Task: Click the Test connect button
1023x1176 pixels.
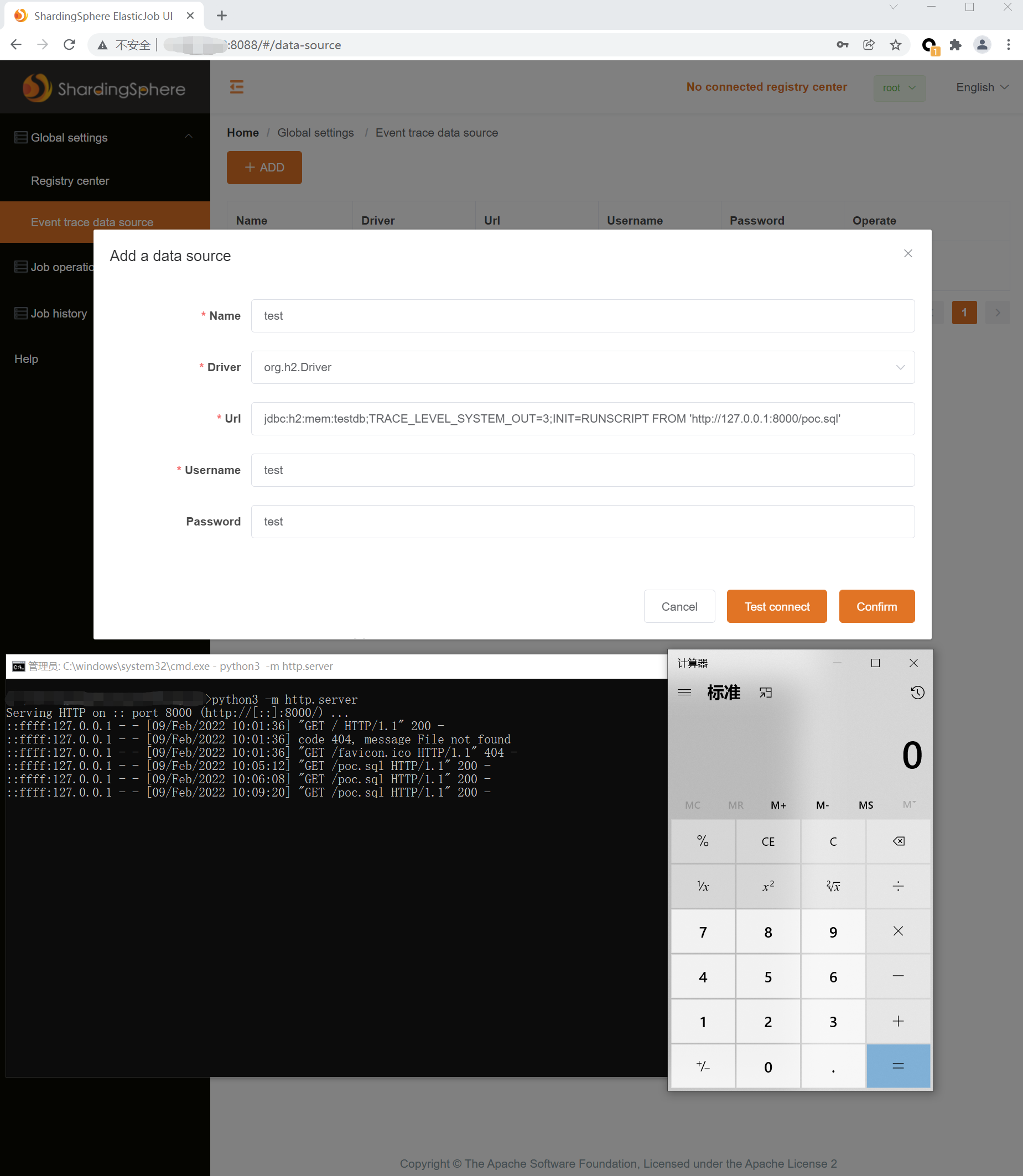Action: coord(776,606)
